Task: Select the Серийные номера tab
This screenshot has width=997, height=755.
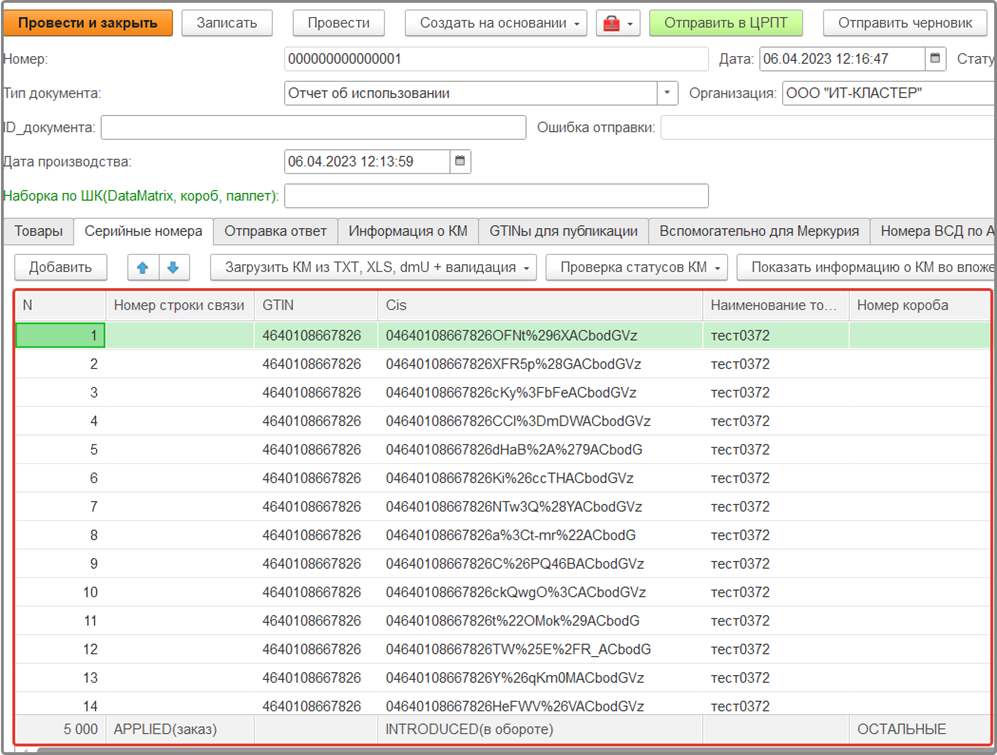Action: (143, 232)
